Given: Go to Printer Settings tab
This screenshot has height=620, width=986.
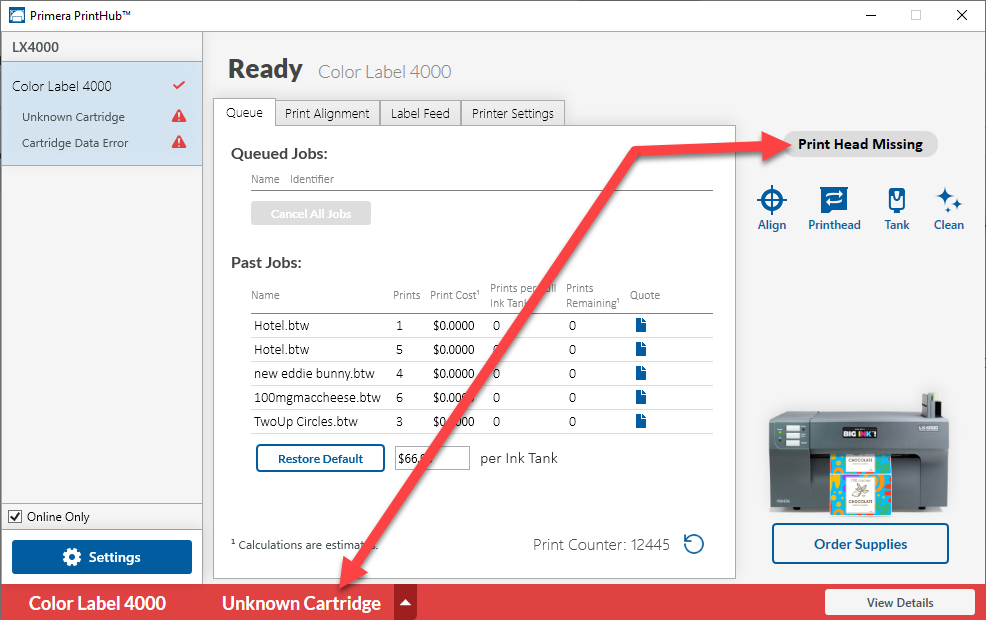Looking at the screenshot, I should [x=513, y=113].
